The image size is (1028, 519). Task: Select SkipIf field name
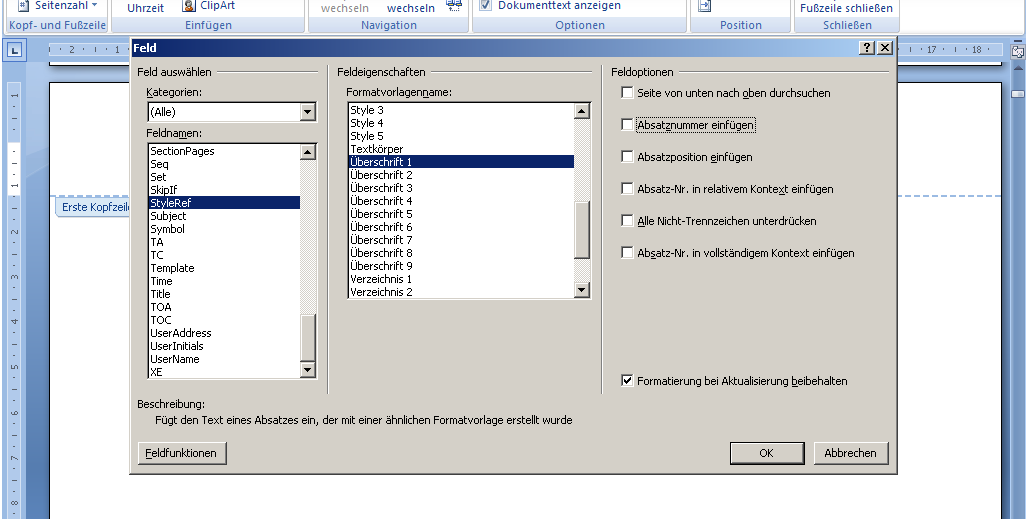[224, 190]
